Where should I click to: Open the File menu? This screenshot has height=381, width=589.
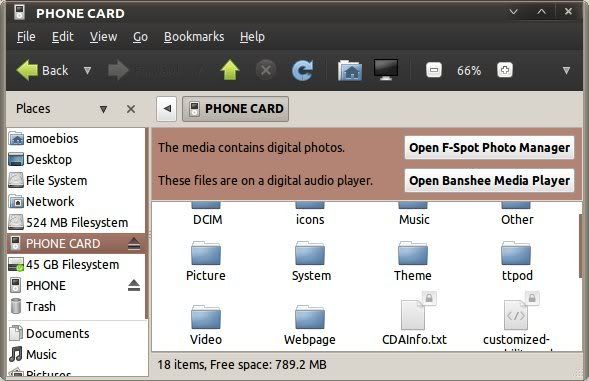[x=26, y=37]
